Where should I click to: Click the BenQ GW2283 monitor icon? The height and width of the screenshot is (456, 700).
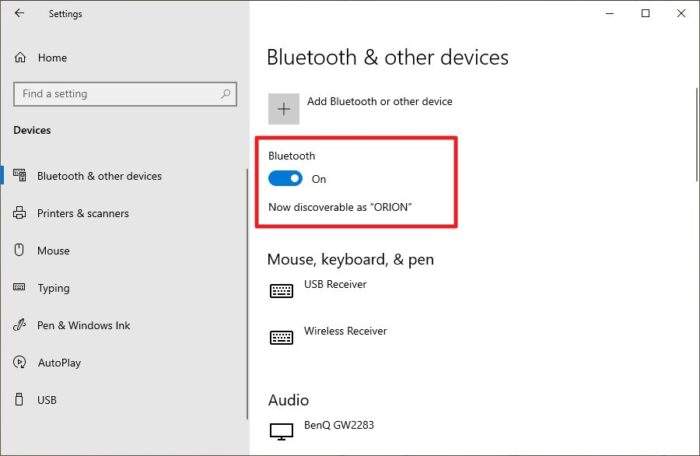click(x=281, y=431)
